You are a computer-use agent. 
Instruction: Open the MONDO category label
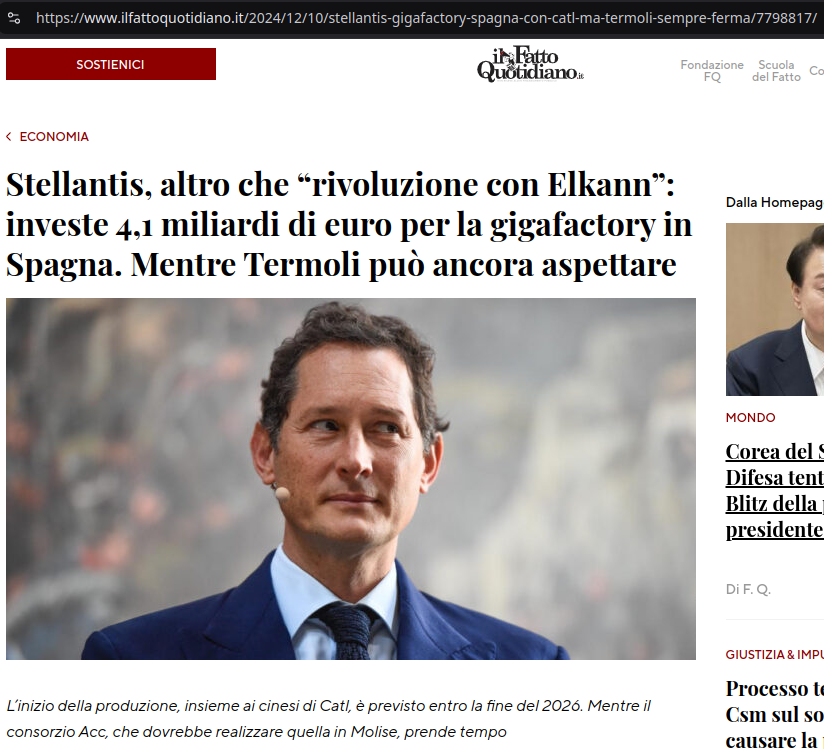pos(750,417)
